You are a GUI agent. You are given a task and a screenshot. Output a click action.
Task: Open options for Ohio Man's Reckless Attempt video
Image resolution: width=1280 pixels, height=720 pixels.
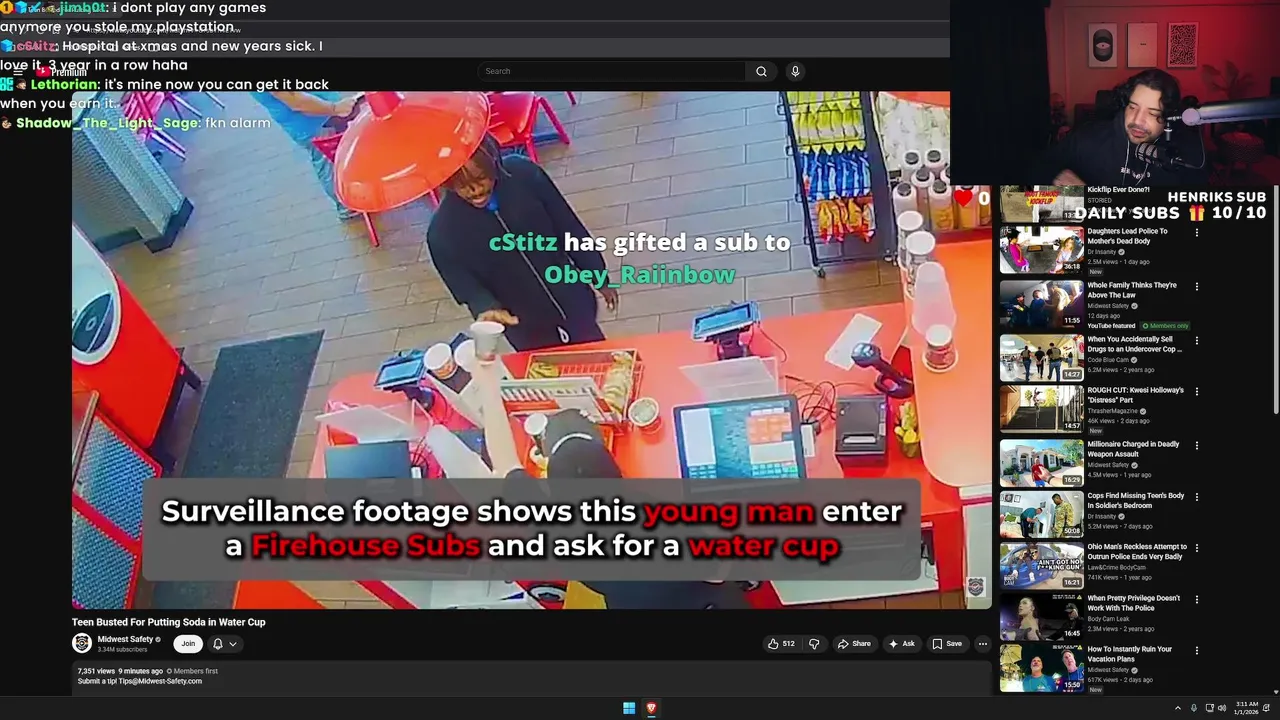1196,549
